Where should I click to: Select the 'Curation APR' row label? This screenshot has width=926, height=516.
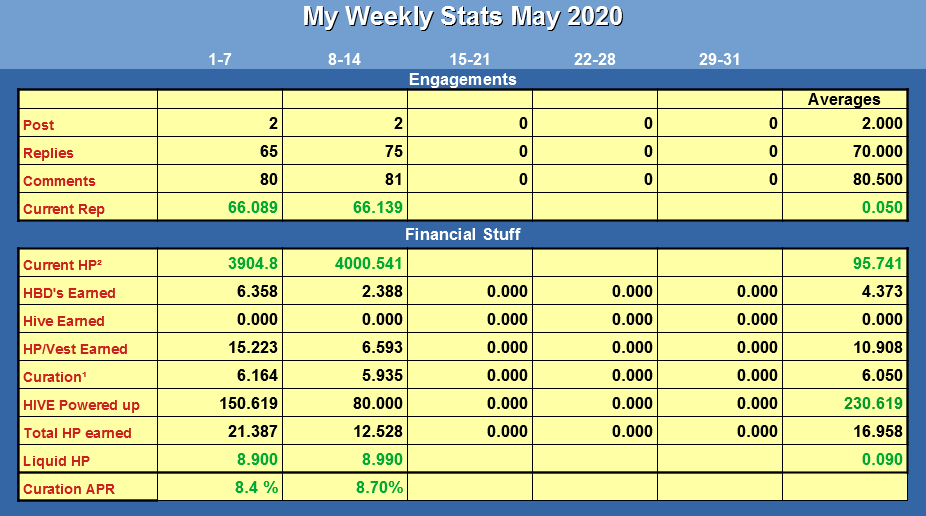pos(69,489)
